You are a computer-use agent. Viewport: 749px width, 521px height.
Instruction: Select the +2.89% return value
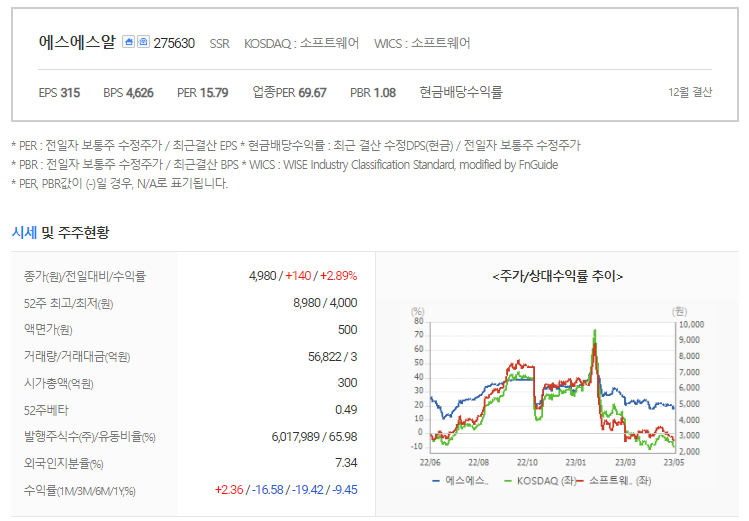[x=338, y=276]
